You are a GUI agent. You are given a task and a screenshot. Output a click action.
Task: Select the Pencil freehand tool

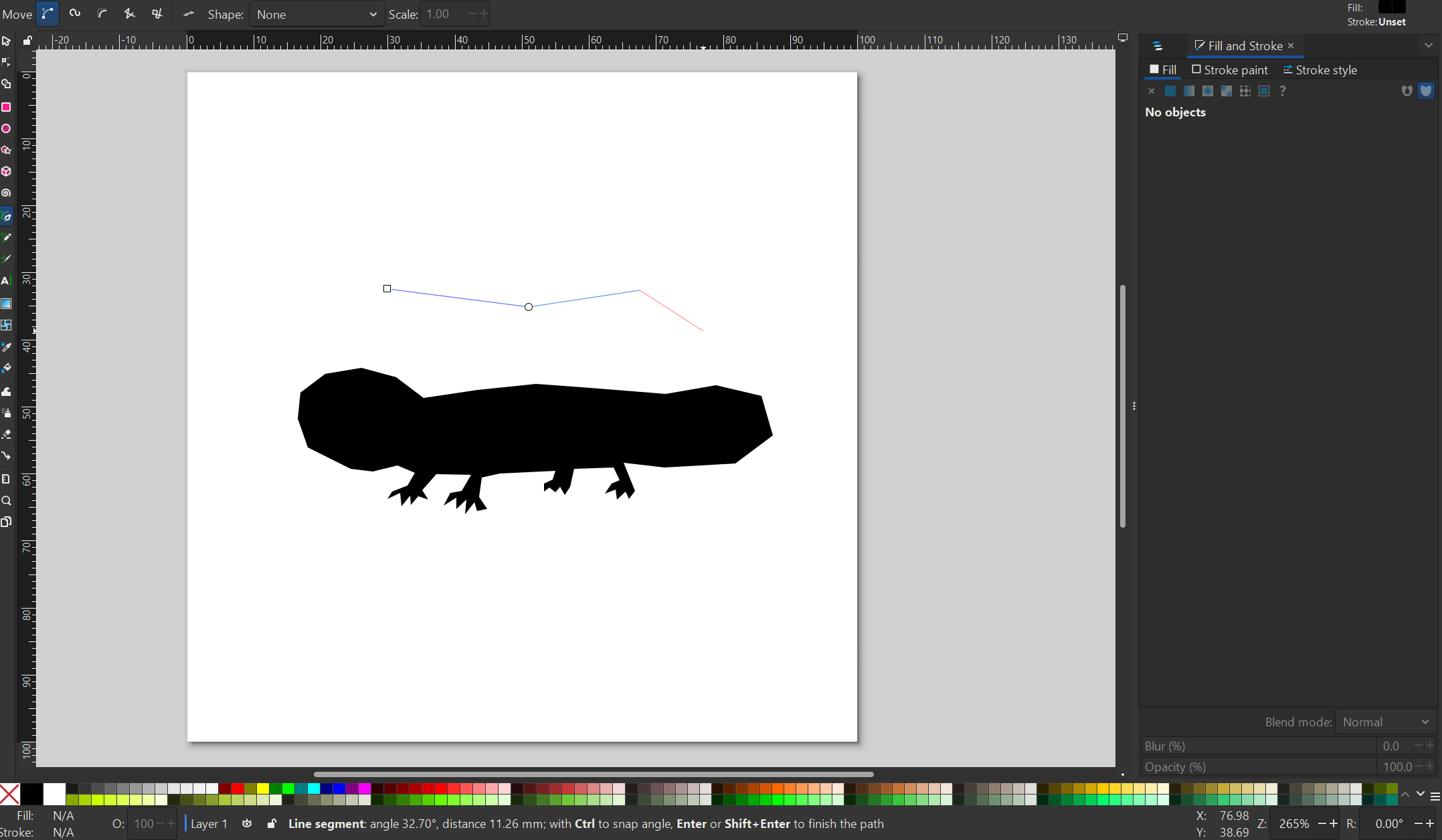click(6, 237)
